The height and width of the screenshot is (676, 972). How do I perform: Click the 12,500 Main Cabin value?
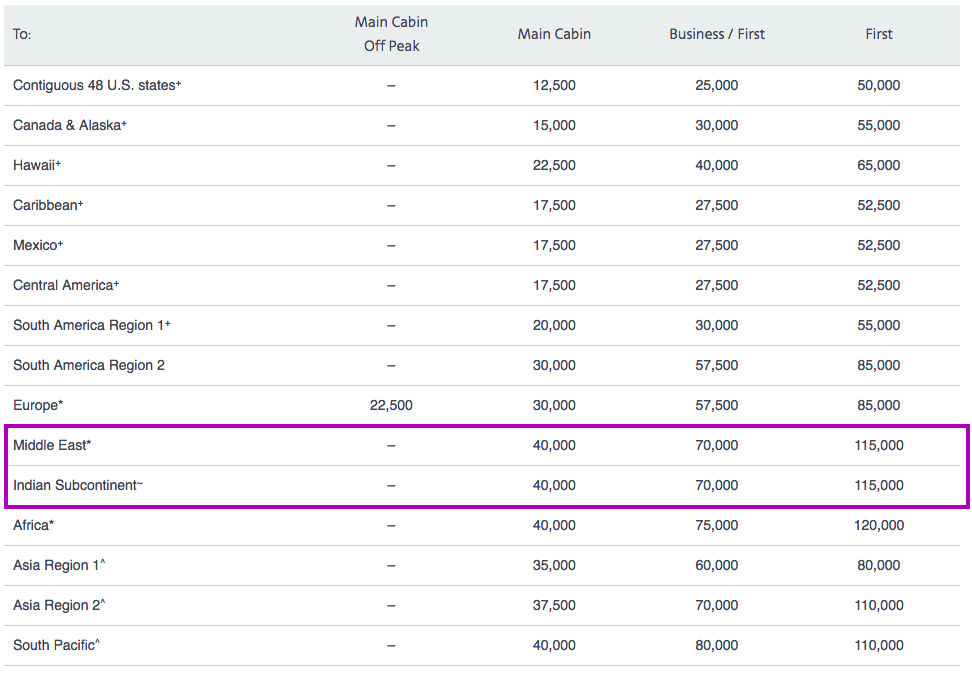pyautogui.click(x=554, y=86)
